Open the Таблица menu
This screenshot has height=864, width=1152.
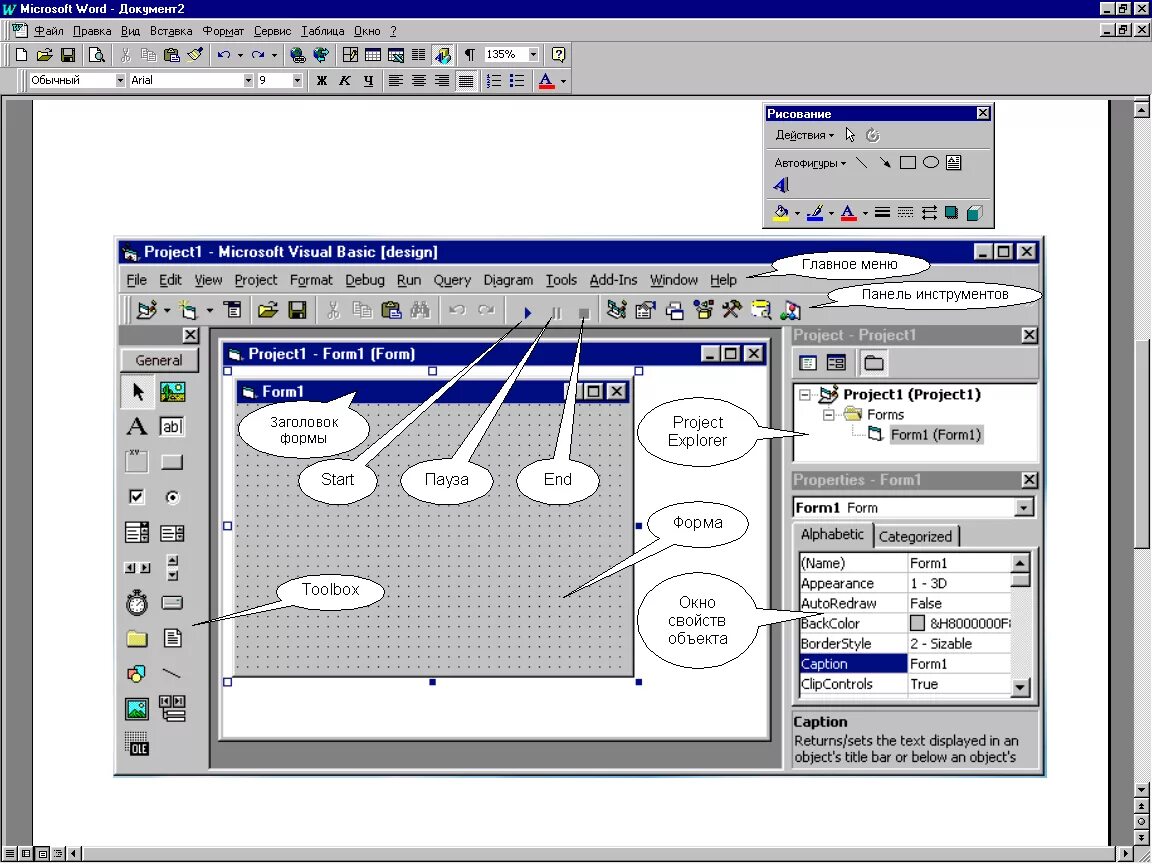(323, 31)
